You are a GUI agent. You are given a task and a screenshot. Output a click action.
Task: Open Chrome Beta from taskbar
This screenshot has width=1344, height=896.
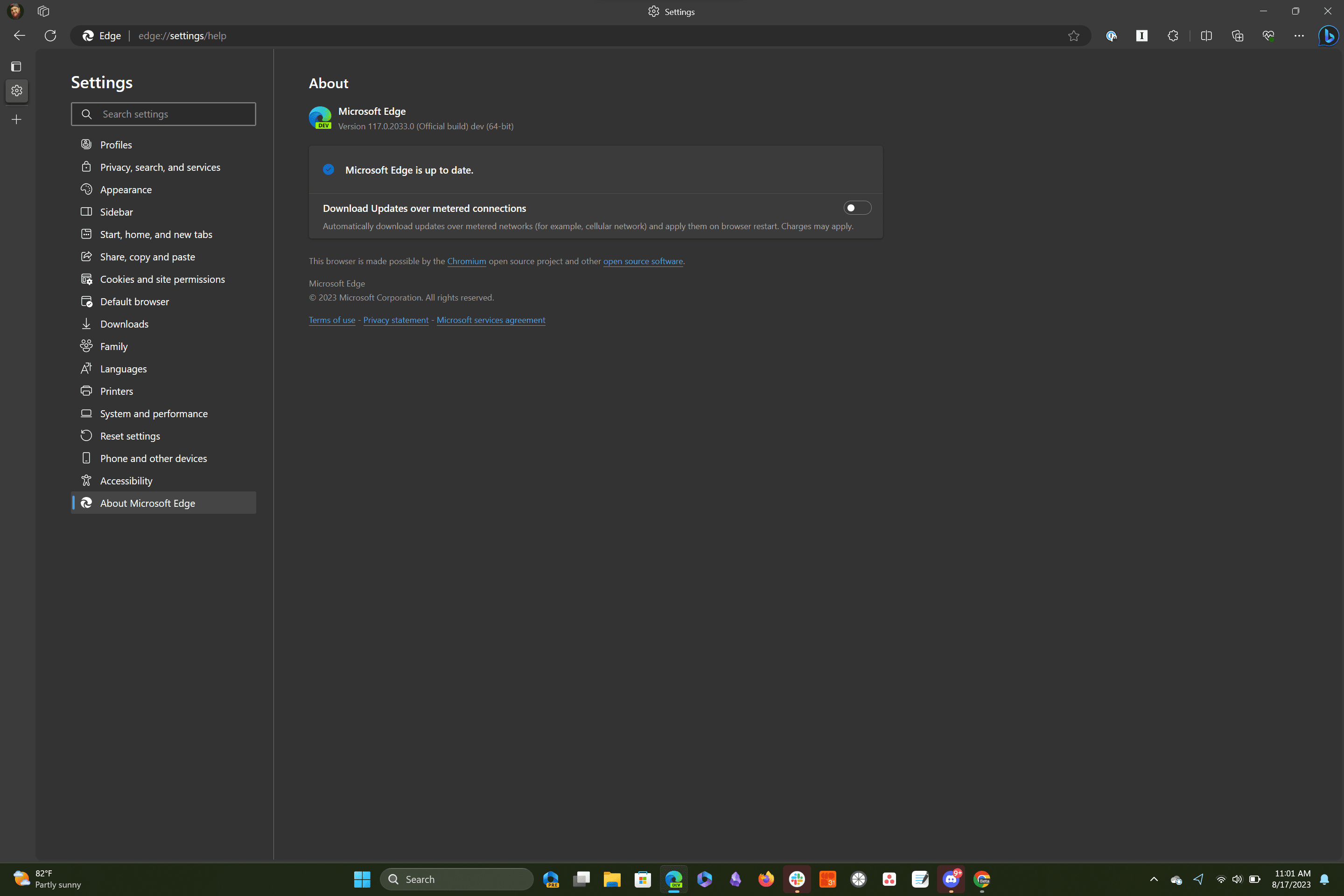point(982,879)
